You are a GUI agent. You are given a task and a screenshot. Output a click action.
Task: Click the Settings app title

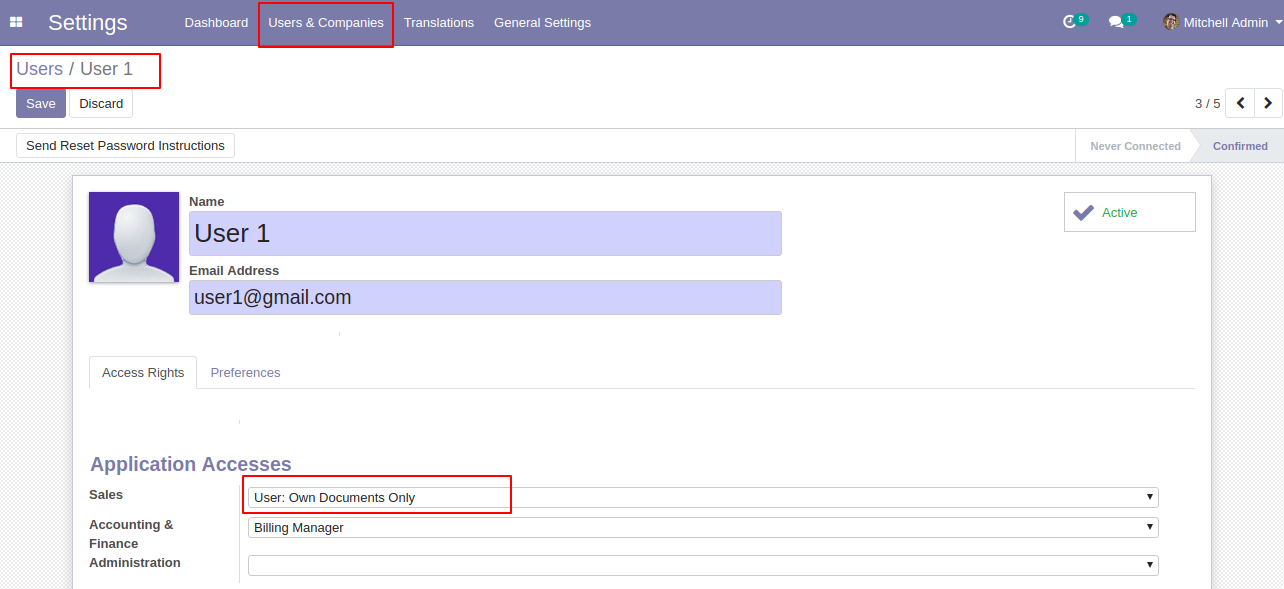(88, 22)
